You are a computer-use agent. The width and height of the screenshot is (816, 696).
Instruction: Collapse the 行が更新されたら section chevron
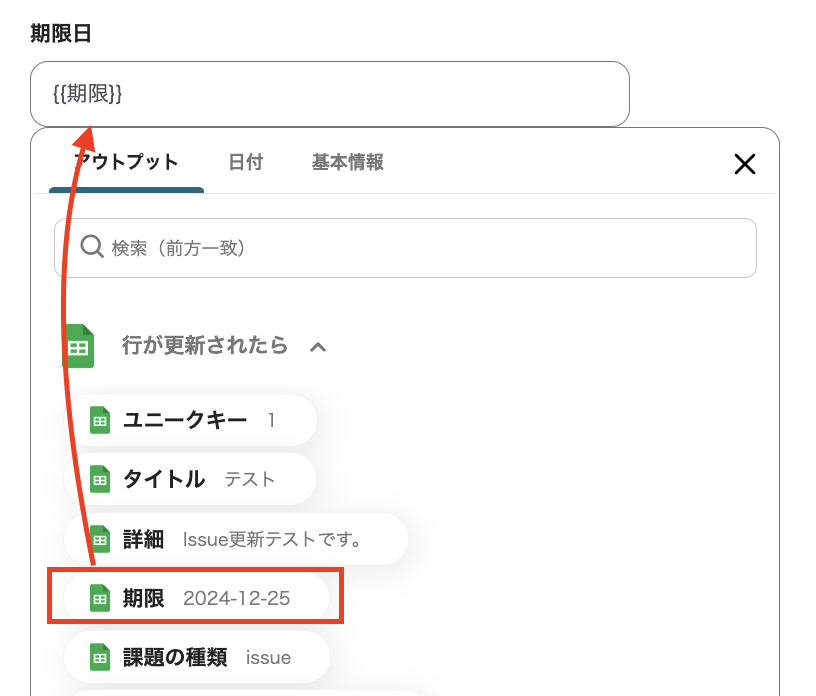pyautogui.click(x=320, y=347)
